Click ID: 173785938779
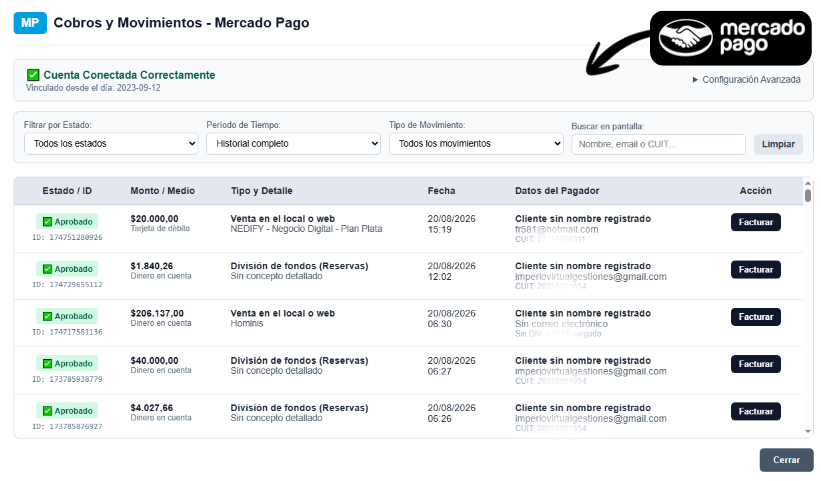 click(x=67, y=379)
